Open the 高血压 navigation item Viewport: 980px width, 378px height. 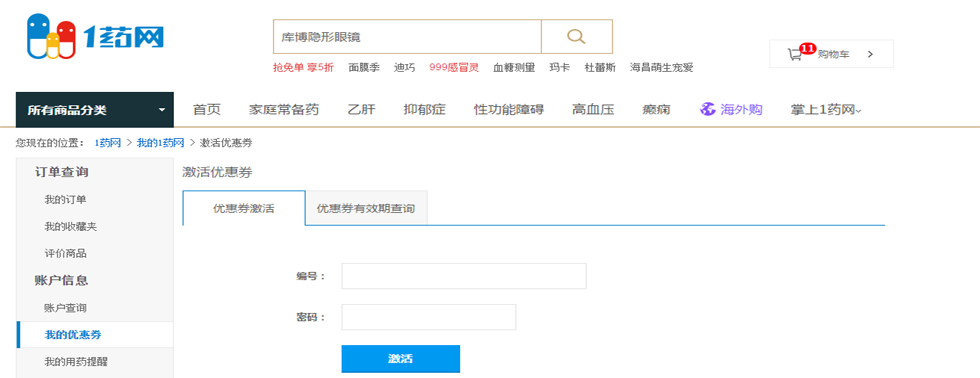click(x=593, y=110)
